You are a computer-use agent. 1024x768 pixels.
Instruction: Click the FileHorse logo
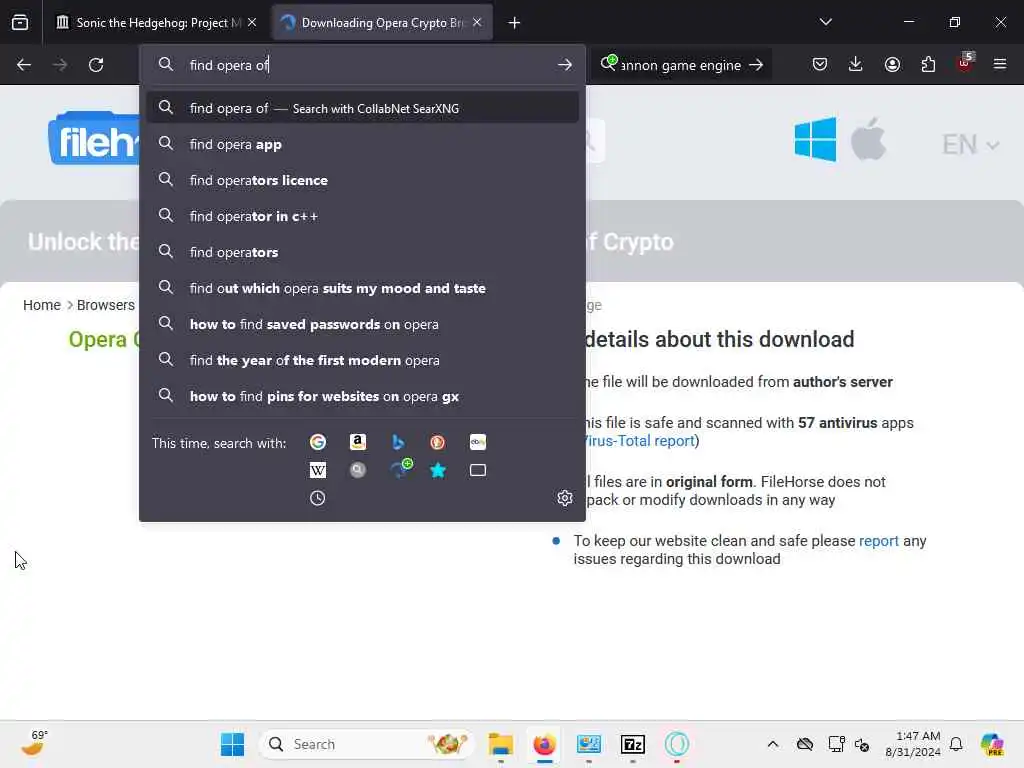(95, 138)
